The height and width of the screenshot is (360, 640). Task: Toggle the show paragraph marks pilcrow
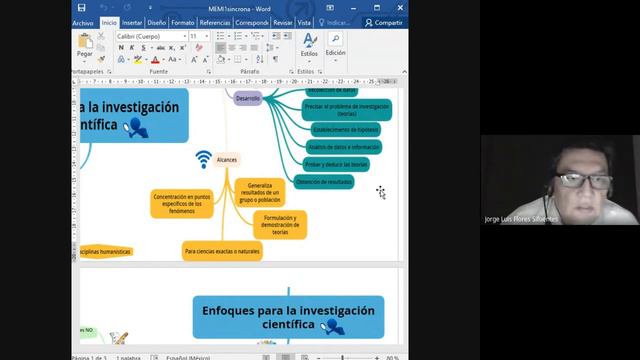click(276, 60)
